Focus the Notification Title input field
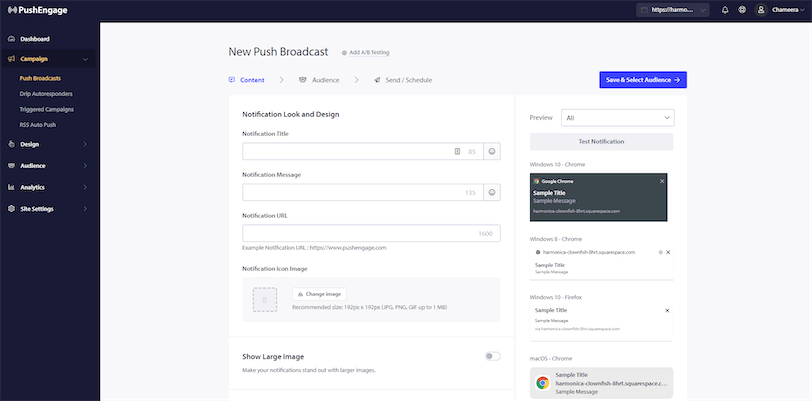812x401 pixels. coord(363,151)
